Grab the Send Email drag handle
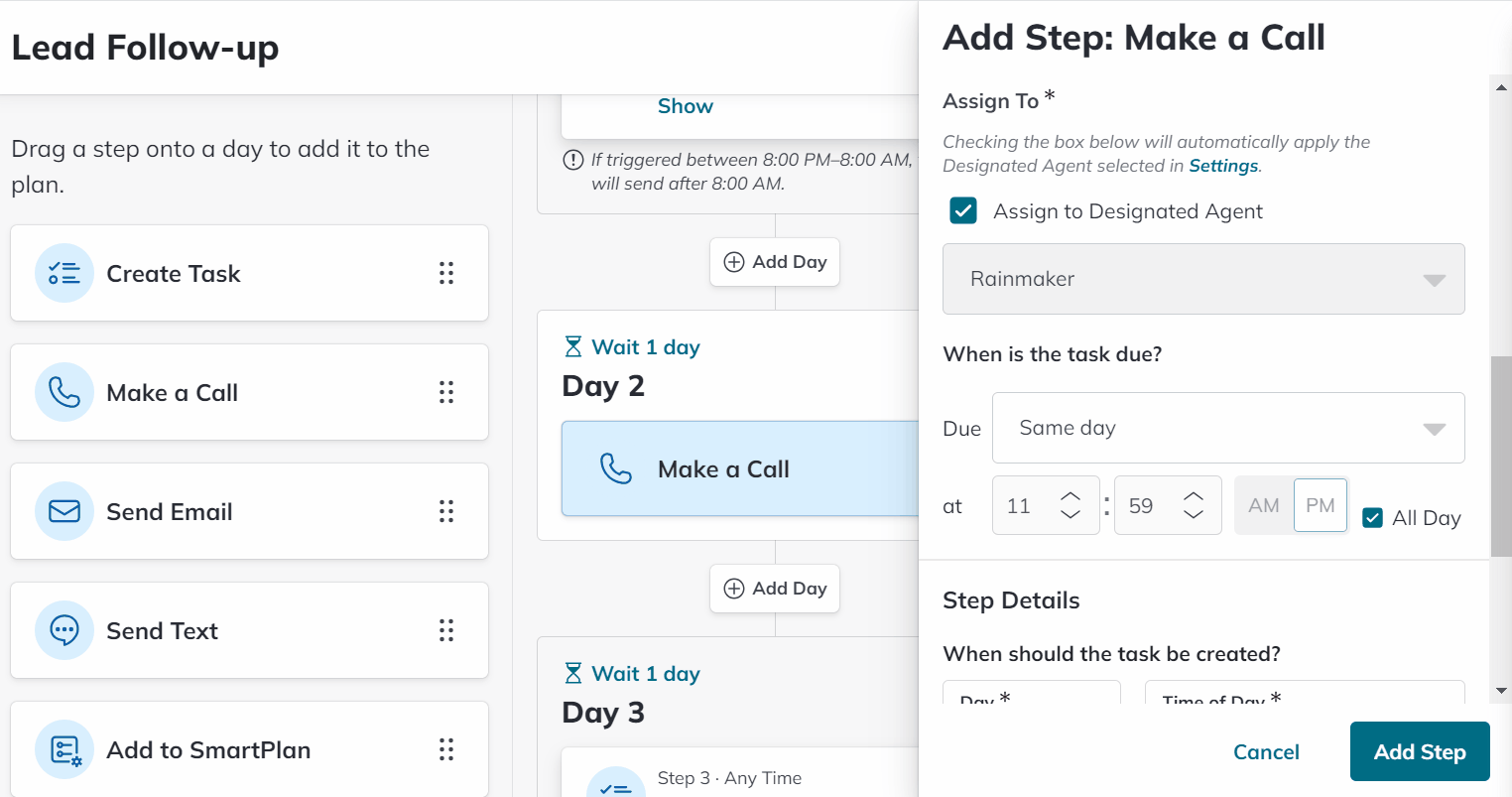1512x797 pixels. [x=446, y=511]
